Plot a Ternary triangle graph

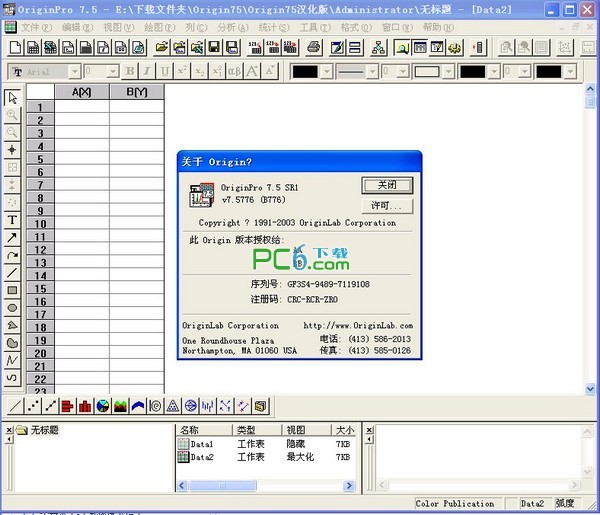click(x=173, y=406)
